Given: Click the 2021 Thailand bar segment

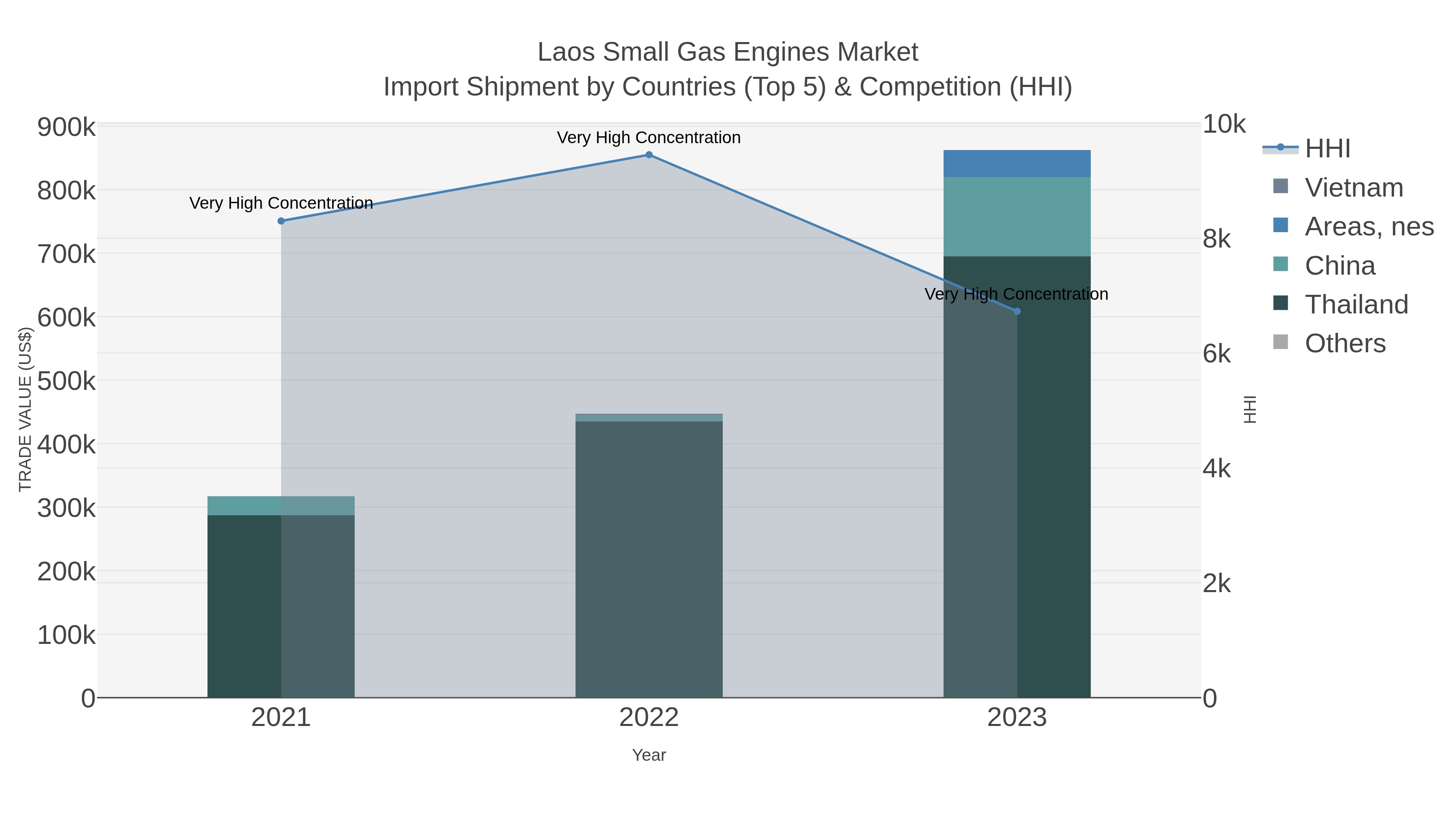Looking at the screenshot, I should [x=281, y=606].
